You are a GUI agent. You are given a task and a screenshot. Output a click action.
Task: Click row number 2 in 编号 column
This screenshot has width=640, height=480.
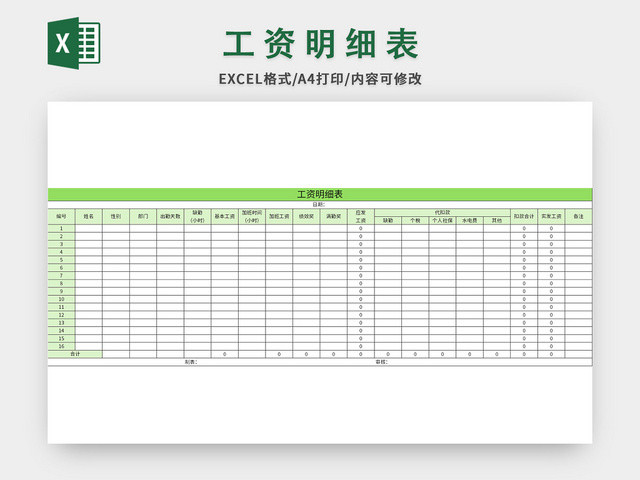click(62, 236)
